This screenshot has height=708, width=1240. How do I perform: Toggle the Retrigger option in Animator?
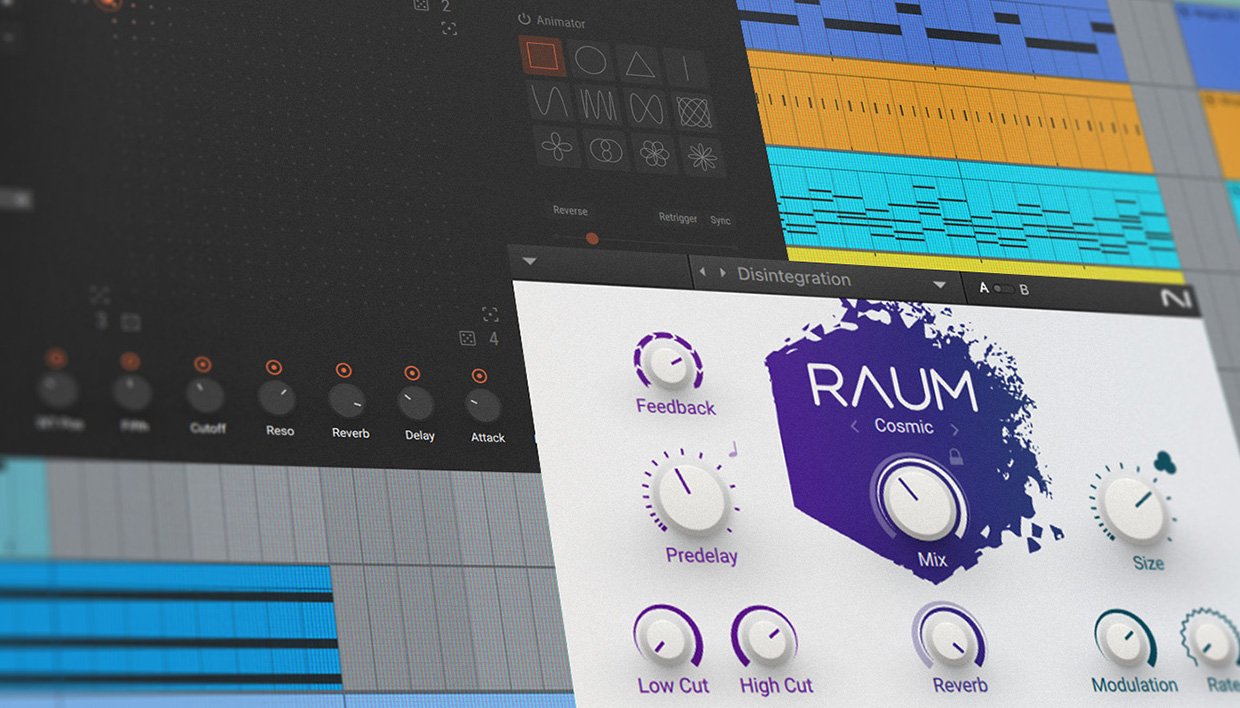[x=678, y=217]
